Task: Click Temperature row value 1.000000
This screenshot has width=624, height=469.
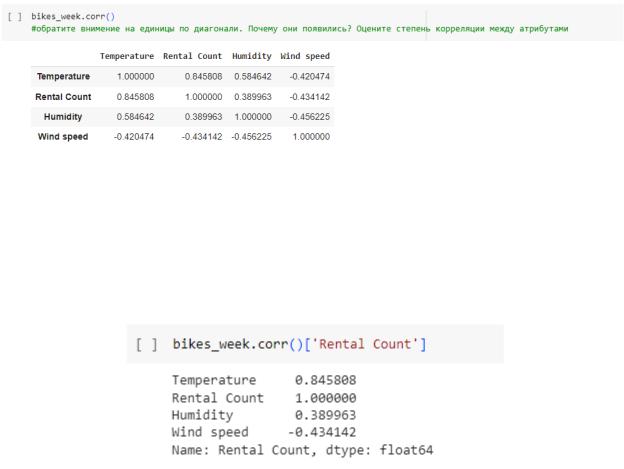Action: tap(135, 76)
